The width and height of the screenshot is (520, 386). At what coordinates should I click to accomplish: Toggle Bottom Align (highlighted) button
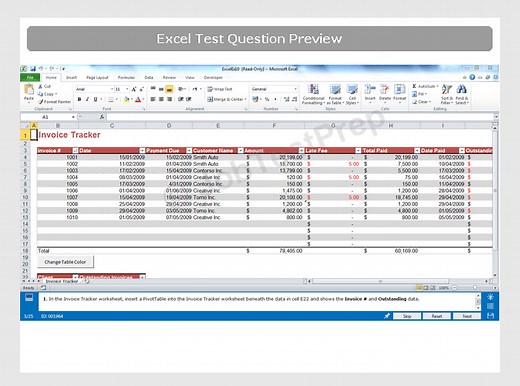tap(169, 89)
